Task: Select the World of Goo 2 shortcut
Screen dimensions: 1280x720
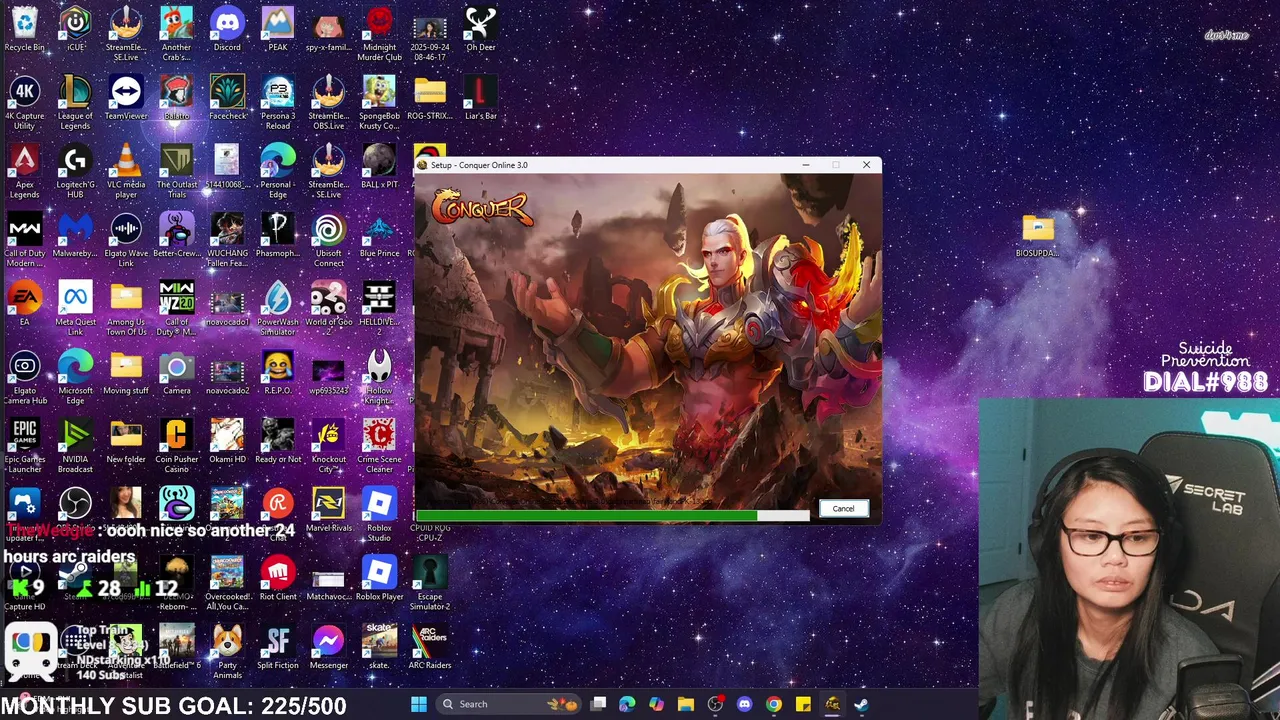Action: (328, 309)
